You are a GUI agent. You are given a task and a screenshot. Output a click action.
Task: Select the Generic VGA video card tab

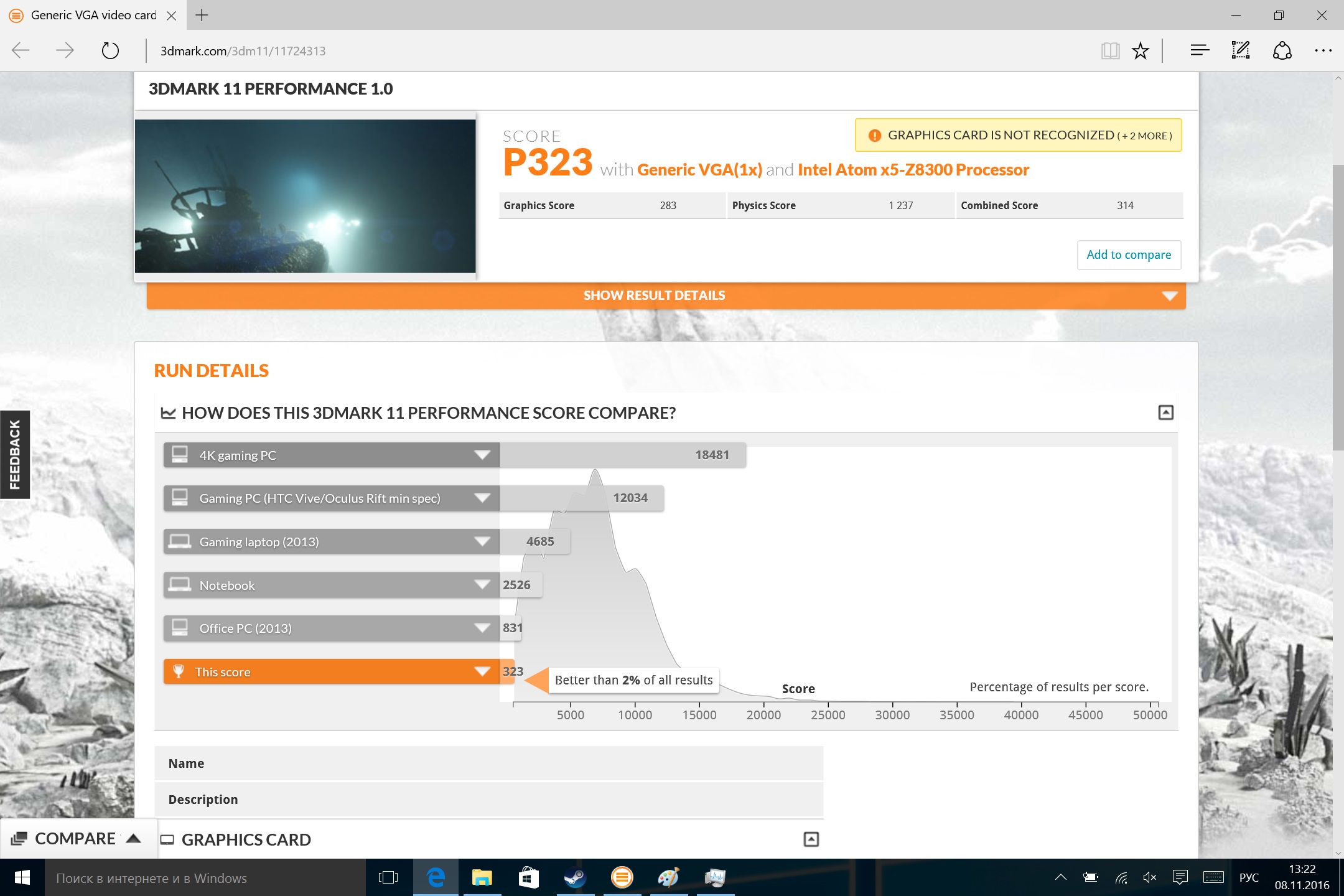pos(93,16)
